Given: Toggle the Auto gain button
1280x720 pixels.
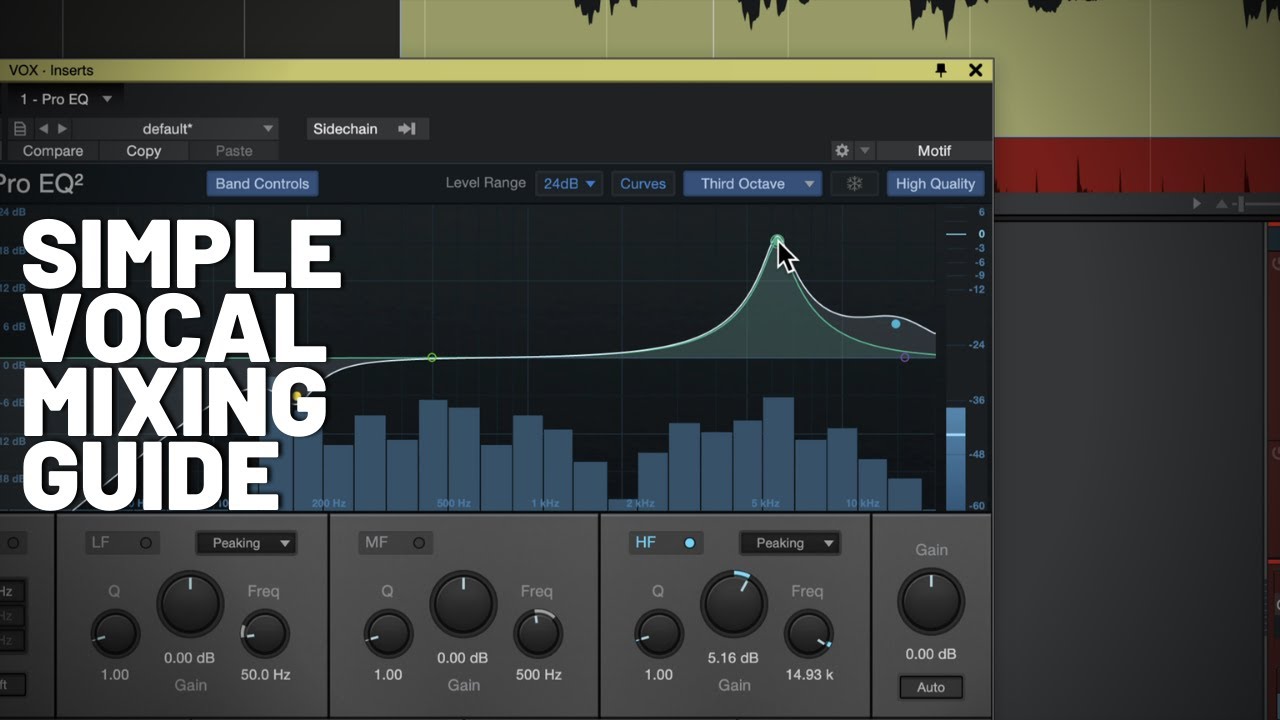Looking at the screenshot, I should click(x=931, y=688).
